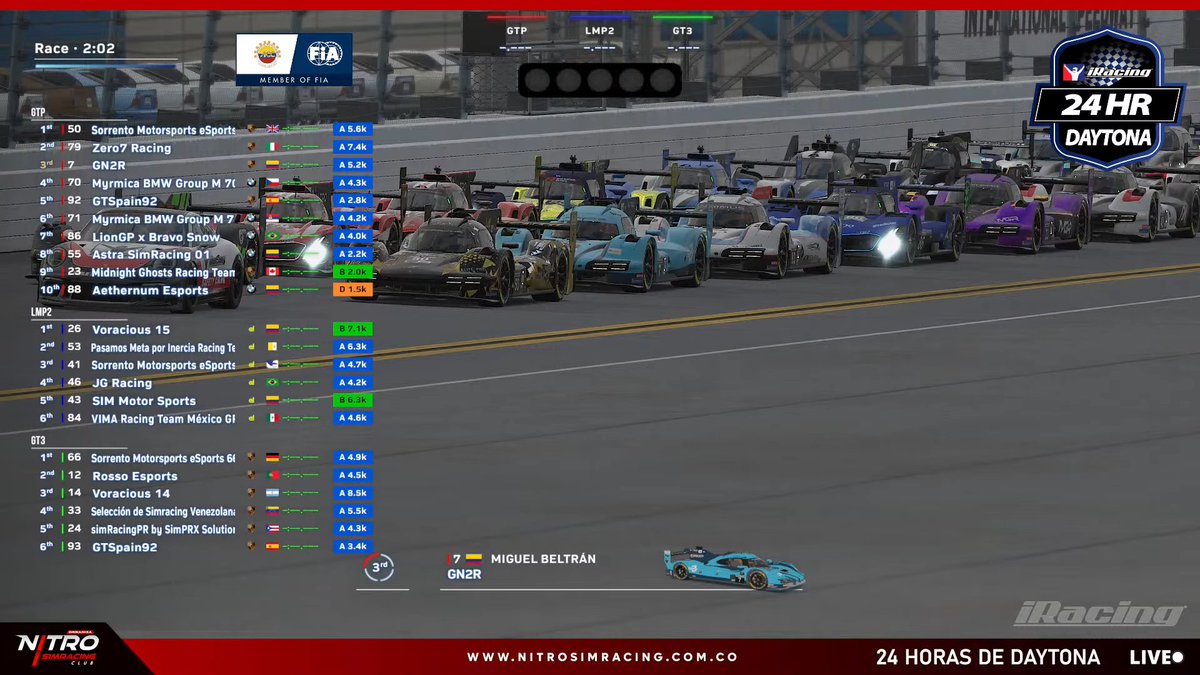
Task: Open the www.nitrosimracing.com.co link
Action: [x=602, y=657]
